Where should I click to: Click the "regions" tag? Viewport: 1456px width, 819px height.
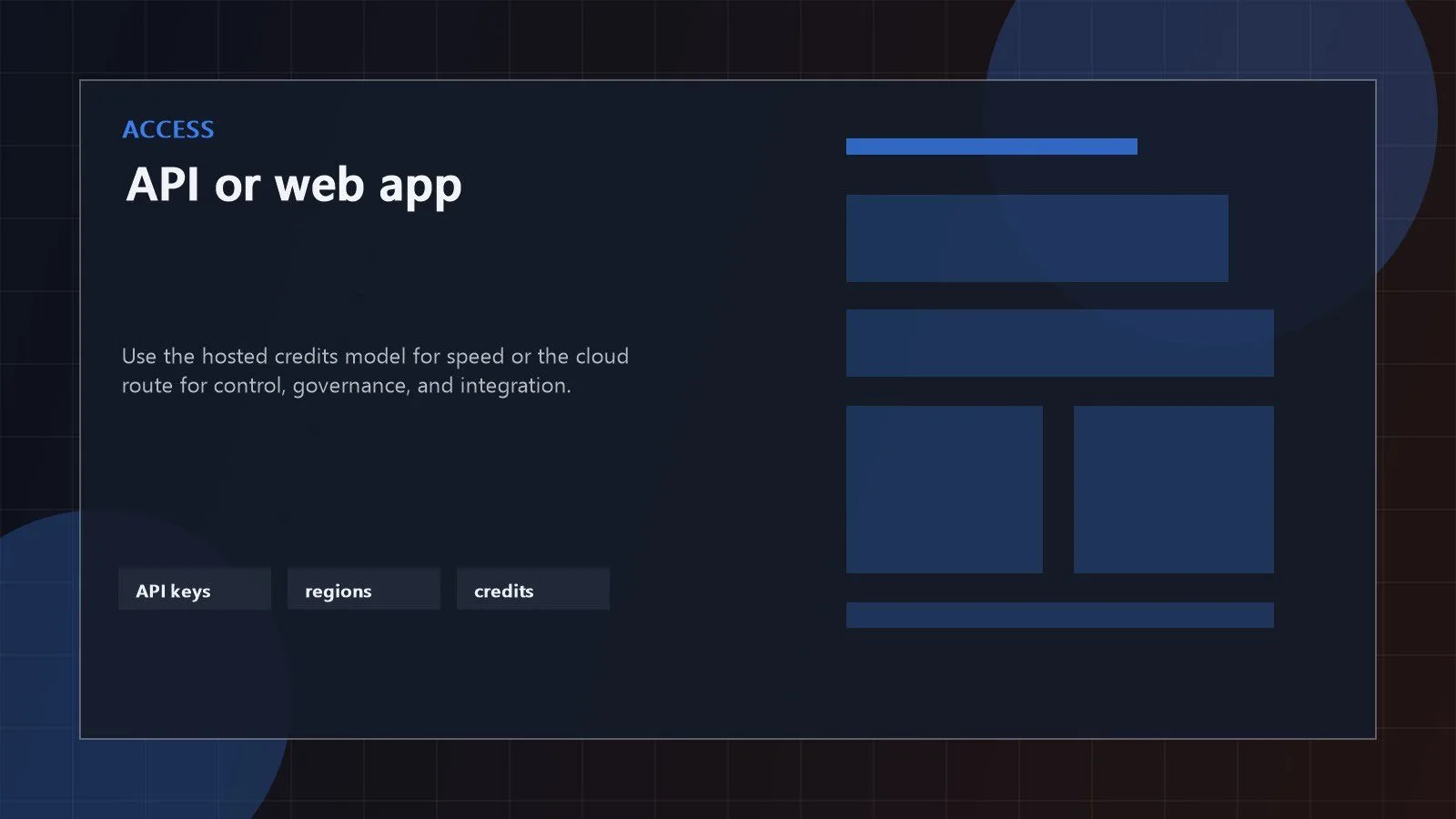364,589
